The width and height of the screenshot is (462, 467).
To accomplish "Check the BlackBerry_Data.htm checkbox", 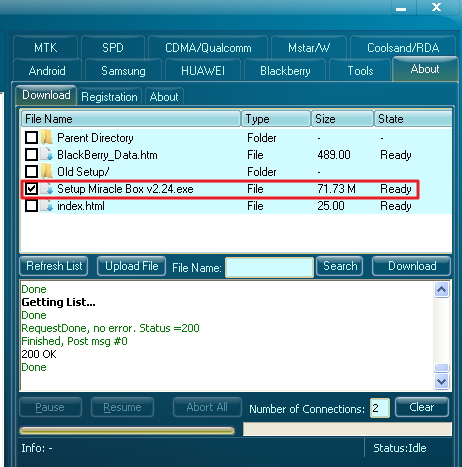I will [31, 155].
